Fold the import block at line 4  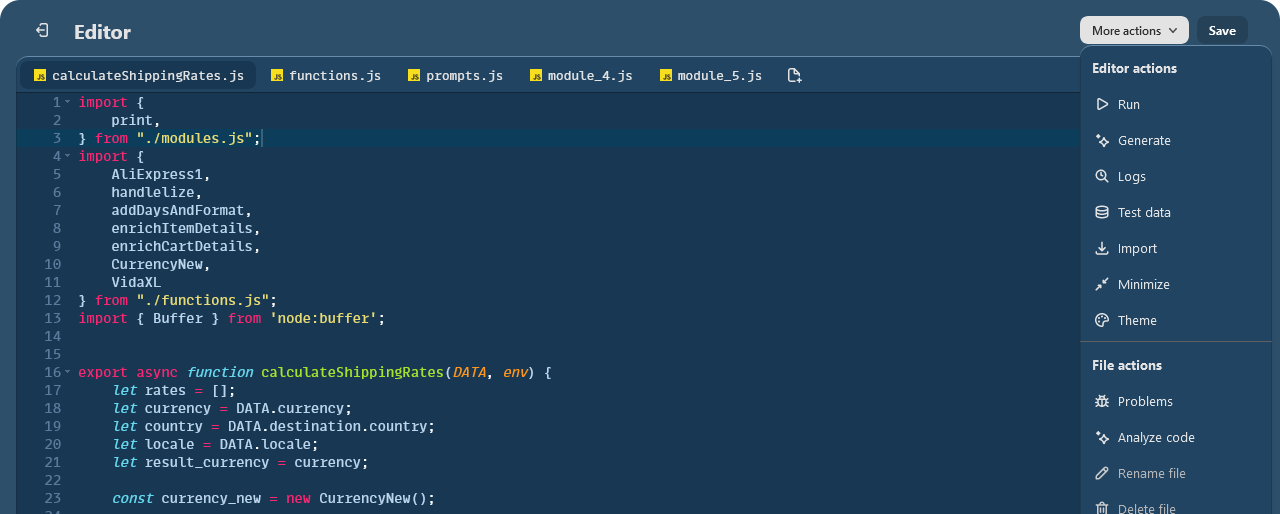click(68, 156)
